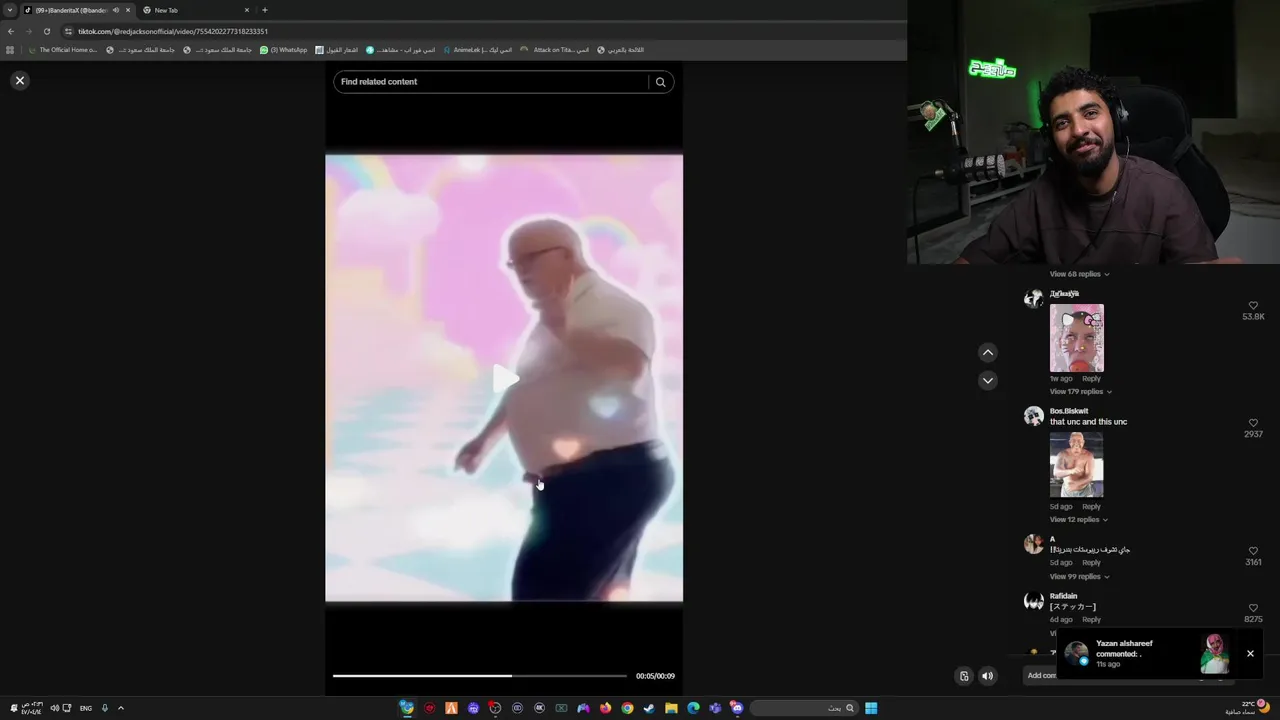This screenshot has width=1280, height=720.
Task: Expand View 12 replies
Action: click(1079, 519)
